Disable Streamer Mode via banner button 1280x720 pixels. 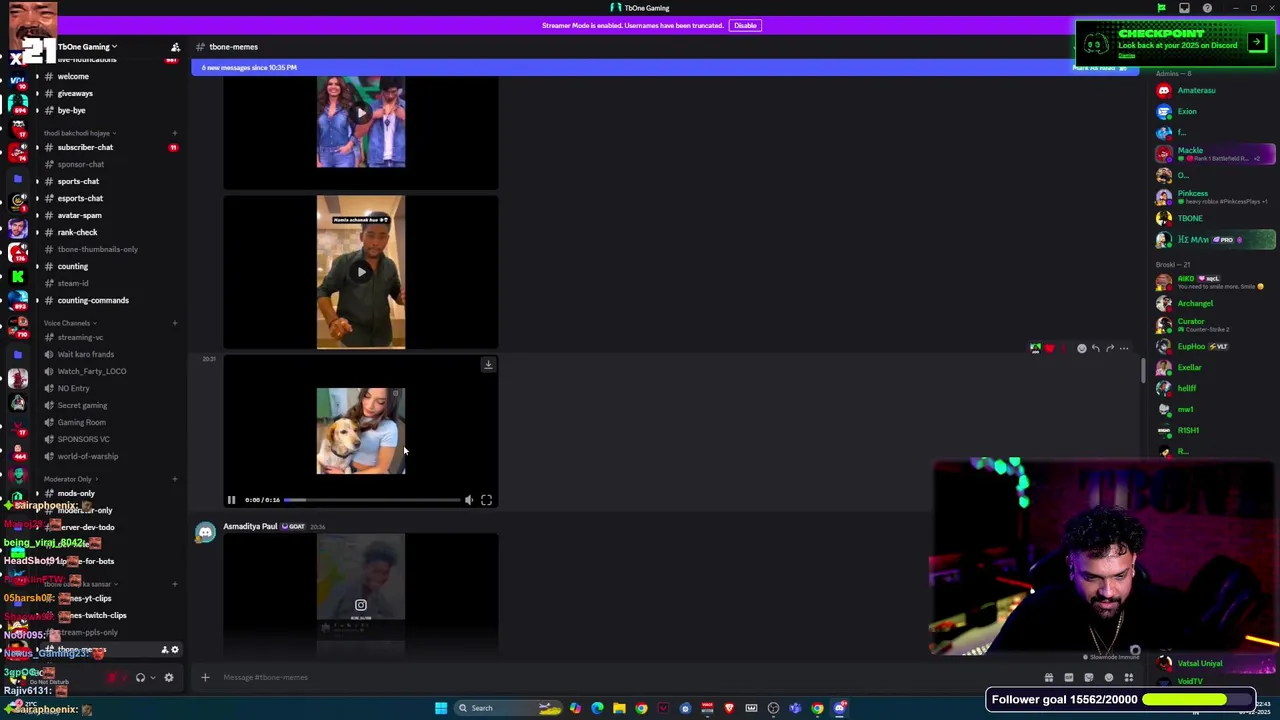coord(745,25)
